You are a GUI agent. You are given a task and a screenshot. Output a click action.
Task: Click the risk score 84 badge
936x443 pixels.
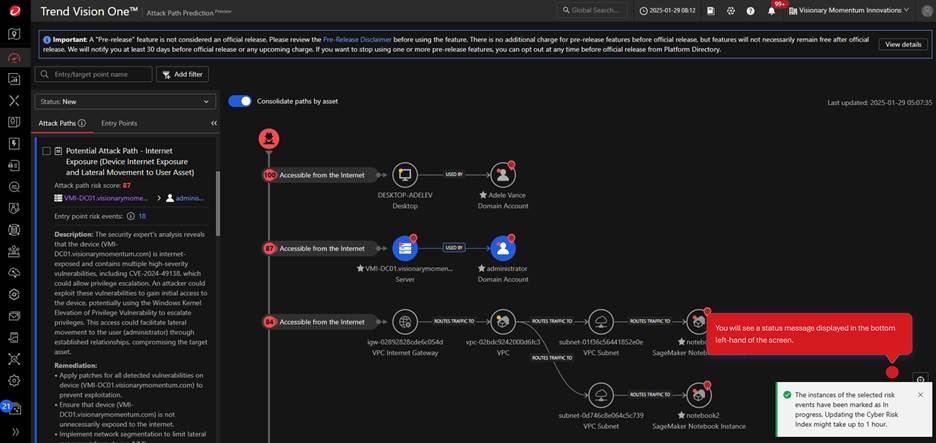pos(269,322)
